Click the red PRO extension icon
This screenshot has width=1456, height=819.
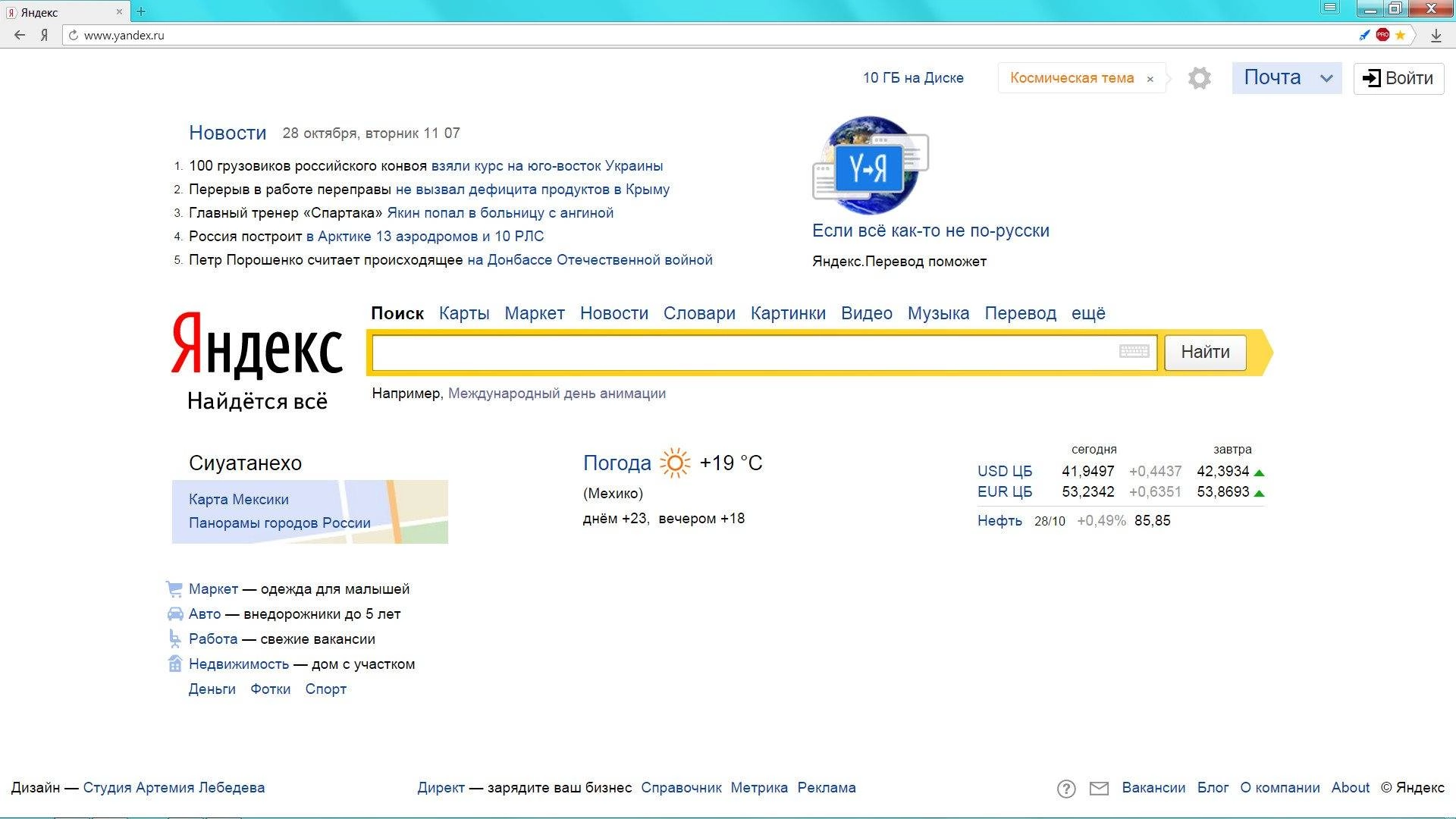[1382, 35]
